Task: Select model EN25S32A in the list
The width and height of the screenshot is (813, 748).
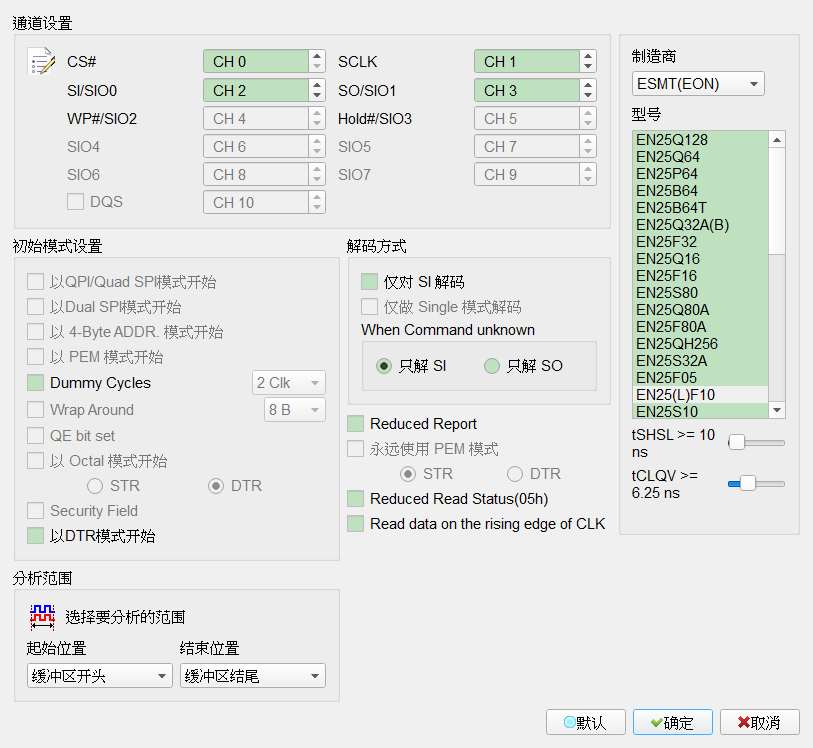Action: [x=700, y=361]
